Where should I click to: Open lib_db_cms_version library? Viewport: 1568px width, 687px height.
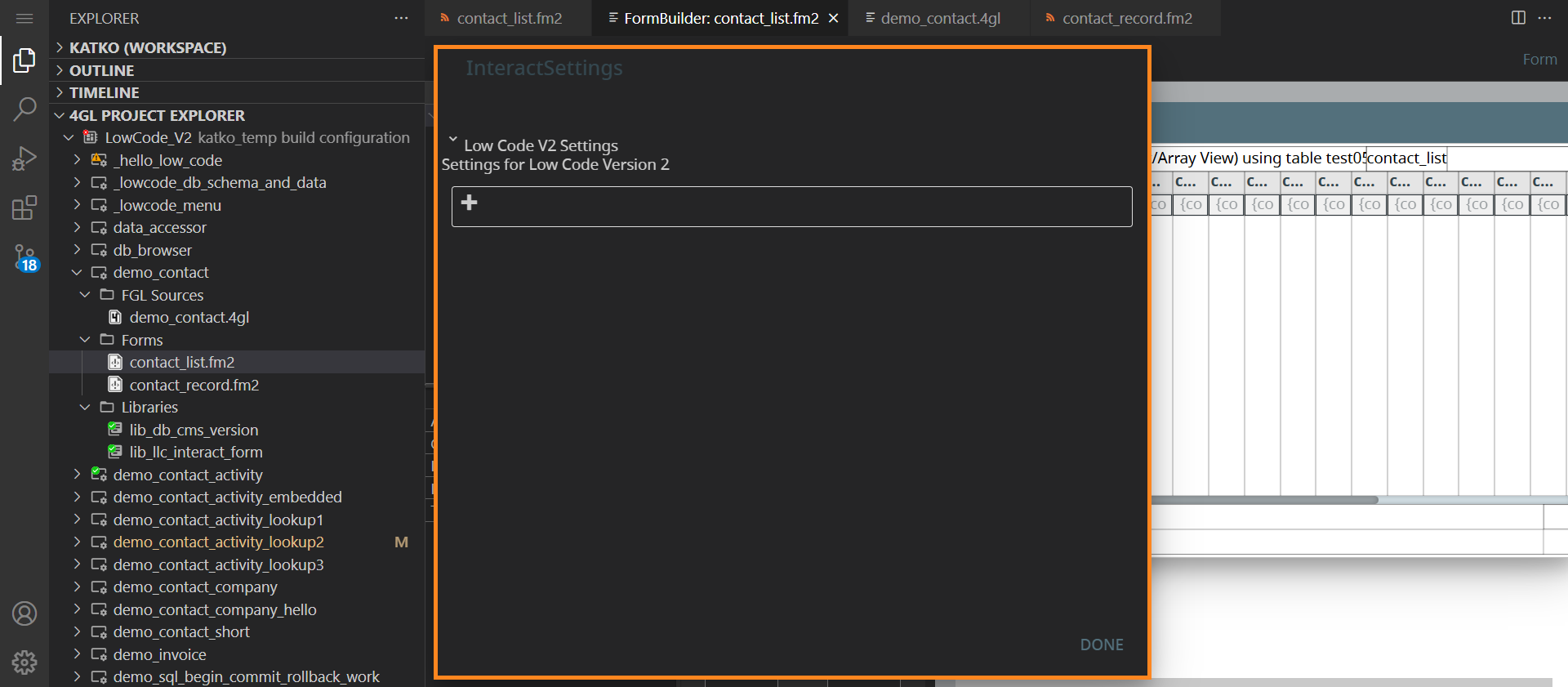[194, 430]
